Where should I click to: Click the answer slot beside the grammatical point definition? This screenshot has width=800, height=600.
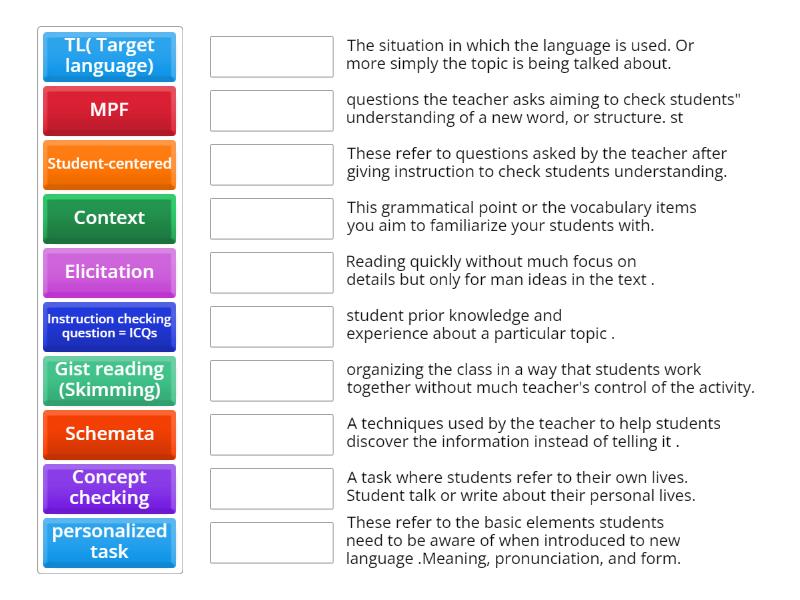click(x=270, y=218)
